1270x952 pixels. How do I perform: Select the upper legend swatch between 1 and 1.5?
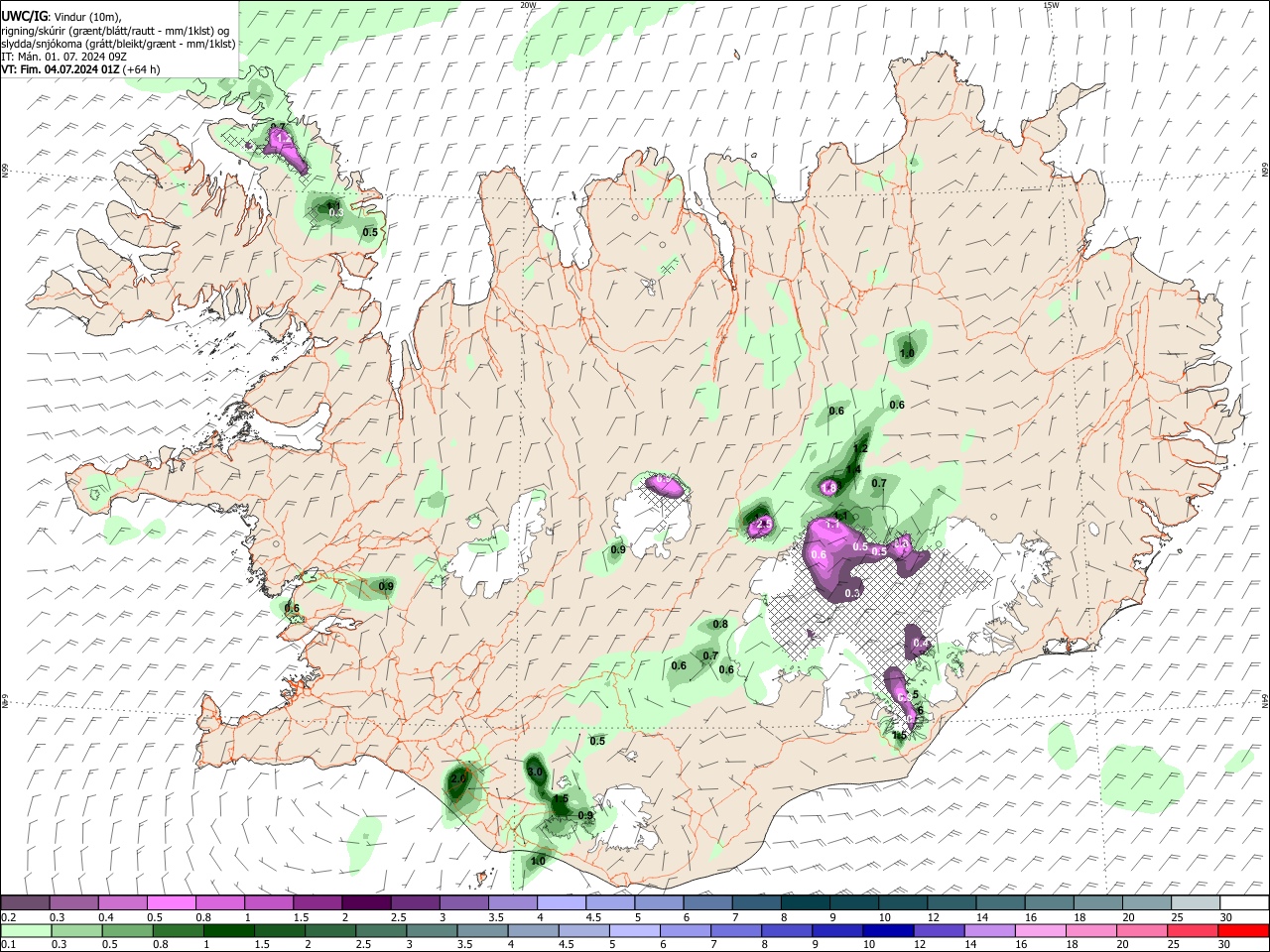(x=268, y=903)
